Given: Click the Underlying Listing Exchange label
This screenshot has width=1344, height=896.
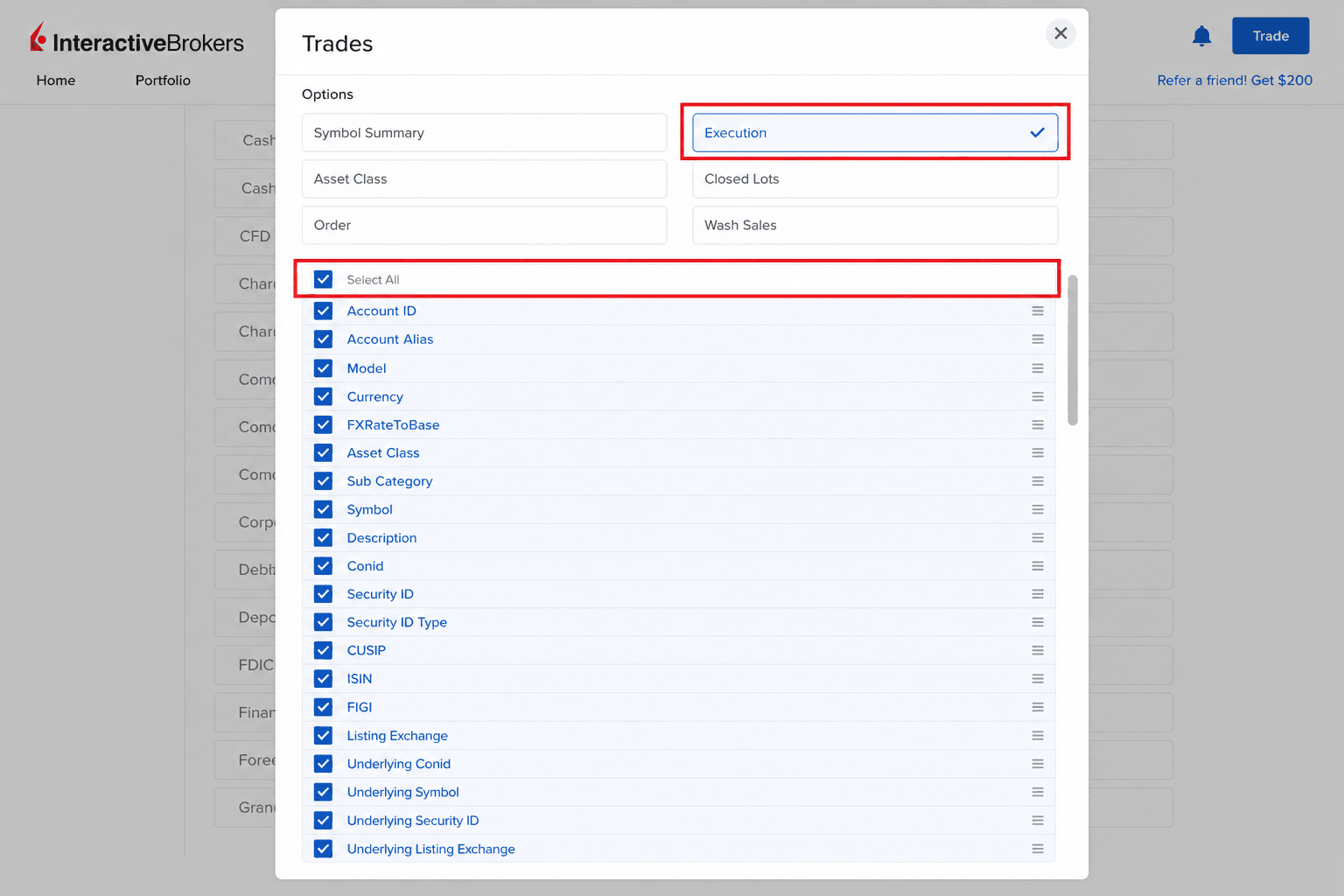Looking at the screenshot, I should [x=430, y=849].
